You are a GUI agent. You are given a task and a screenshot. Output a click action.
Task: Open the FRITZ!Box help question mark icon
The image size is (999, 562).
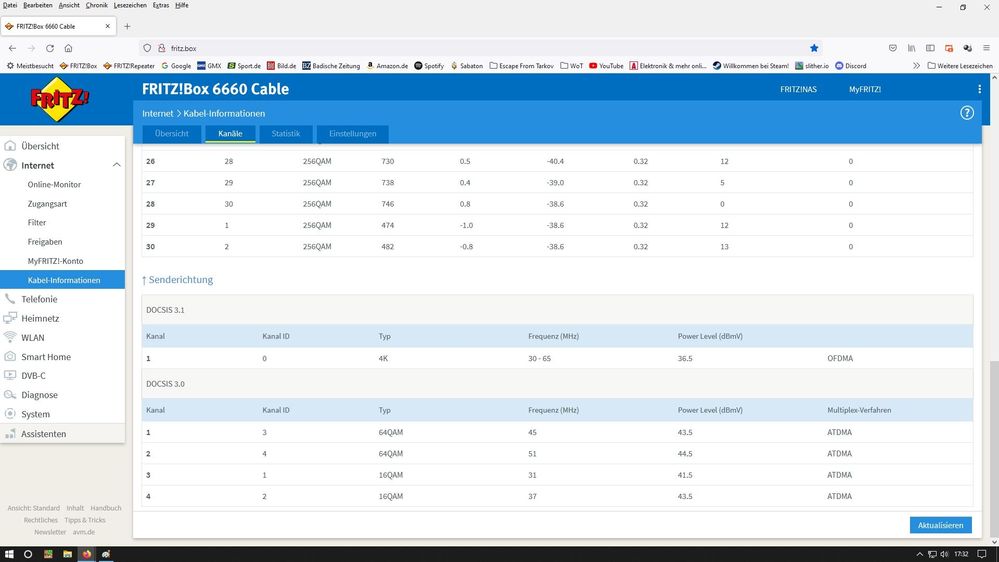point(967,113)
